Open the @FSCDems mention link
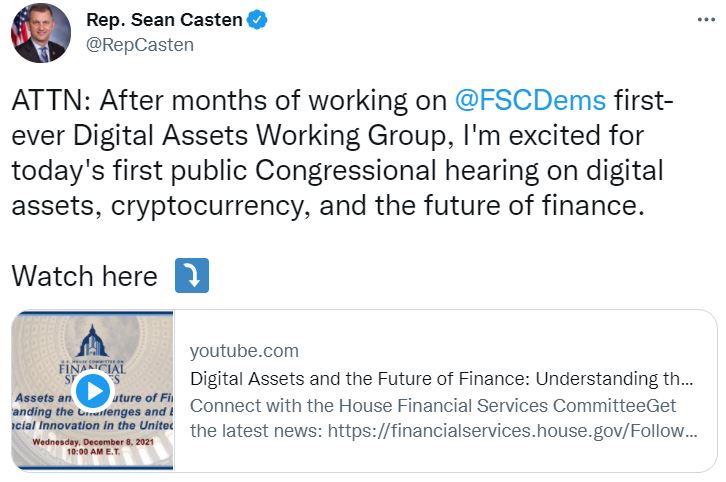The image size is (726, 482). (530, 100)
